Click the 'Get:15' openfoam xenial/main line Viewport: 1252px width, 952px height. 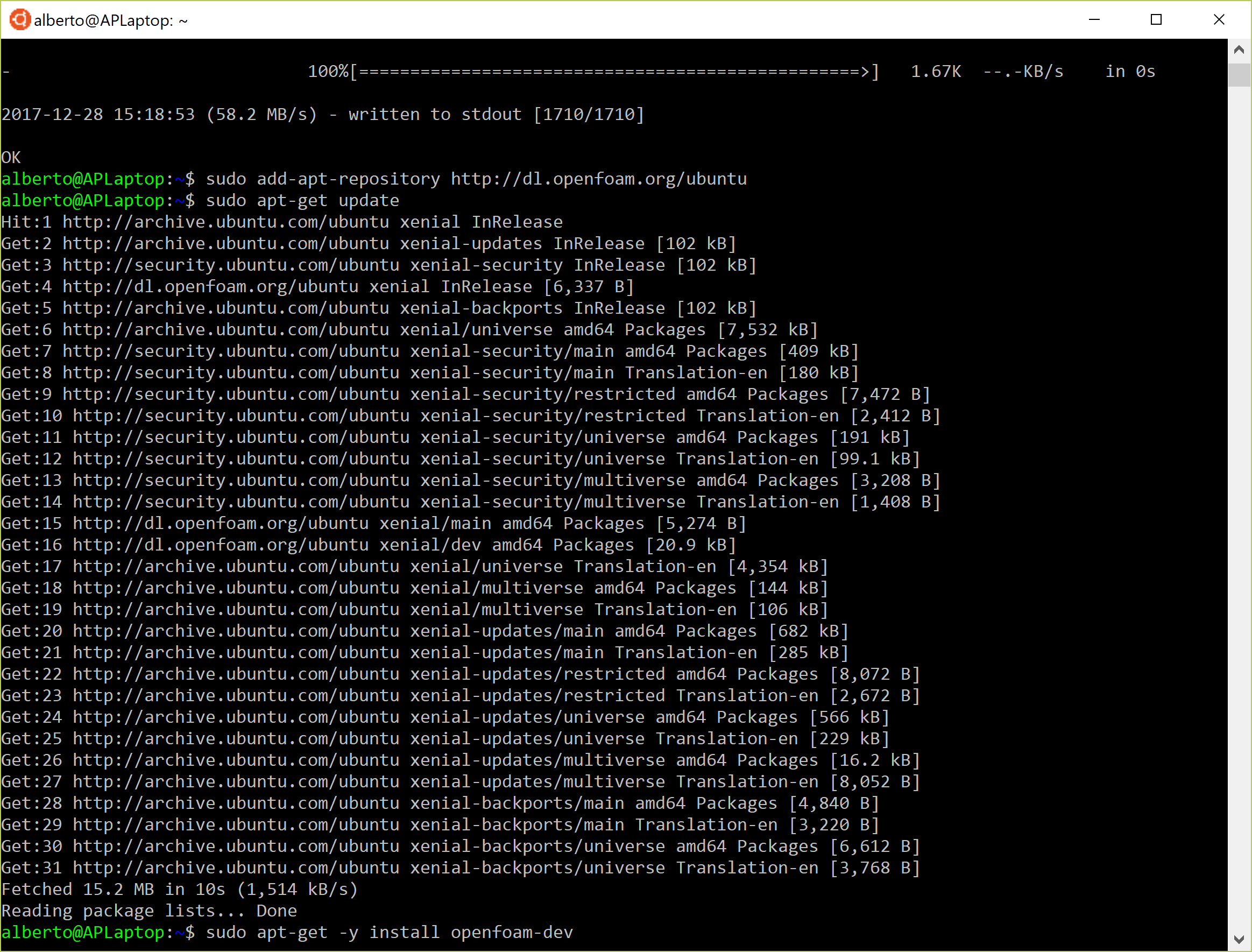374,524
